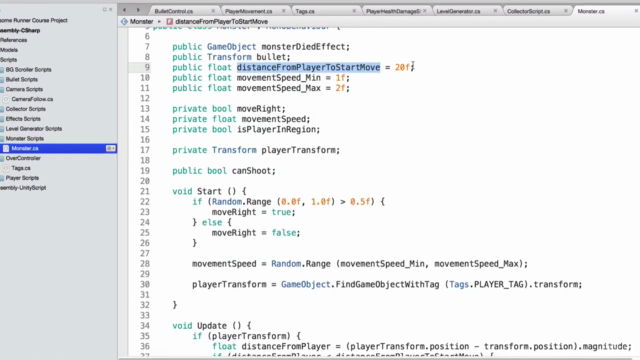Image resolution: width=640 pixels, height=360 pixels.
Task: Open Tags.cs from the solution tree
Action: coord(21,168)
